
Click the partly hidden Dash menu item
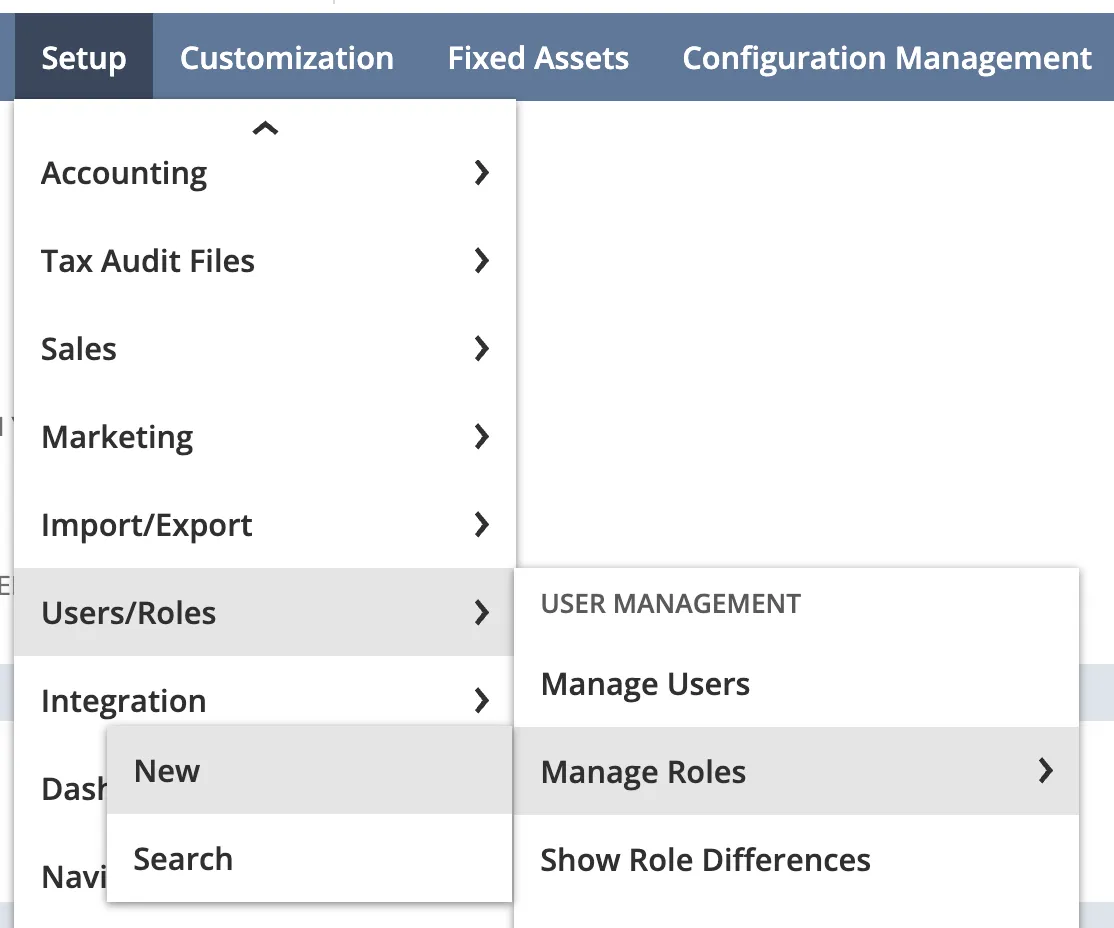pos(74,789)
